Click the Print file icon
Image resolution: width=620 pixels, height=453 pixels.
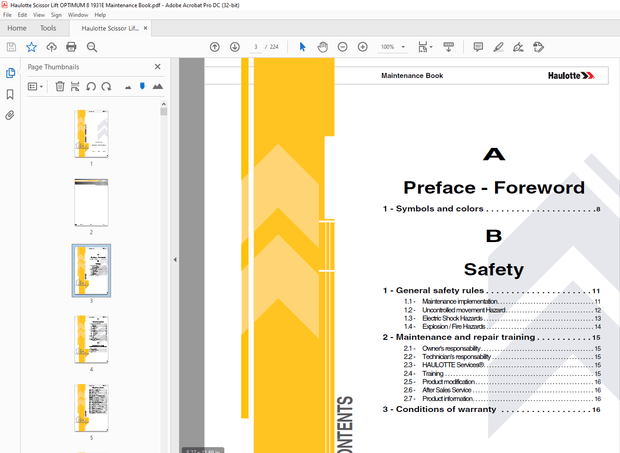click(x=71, y=47)
